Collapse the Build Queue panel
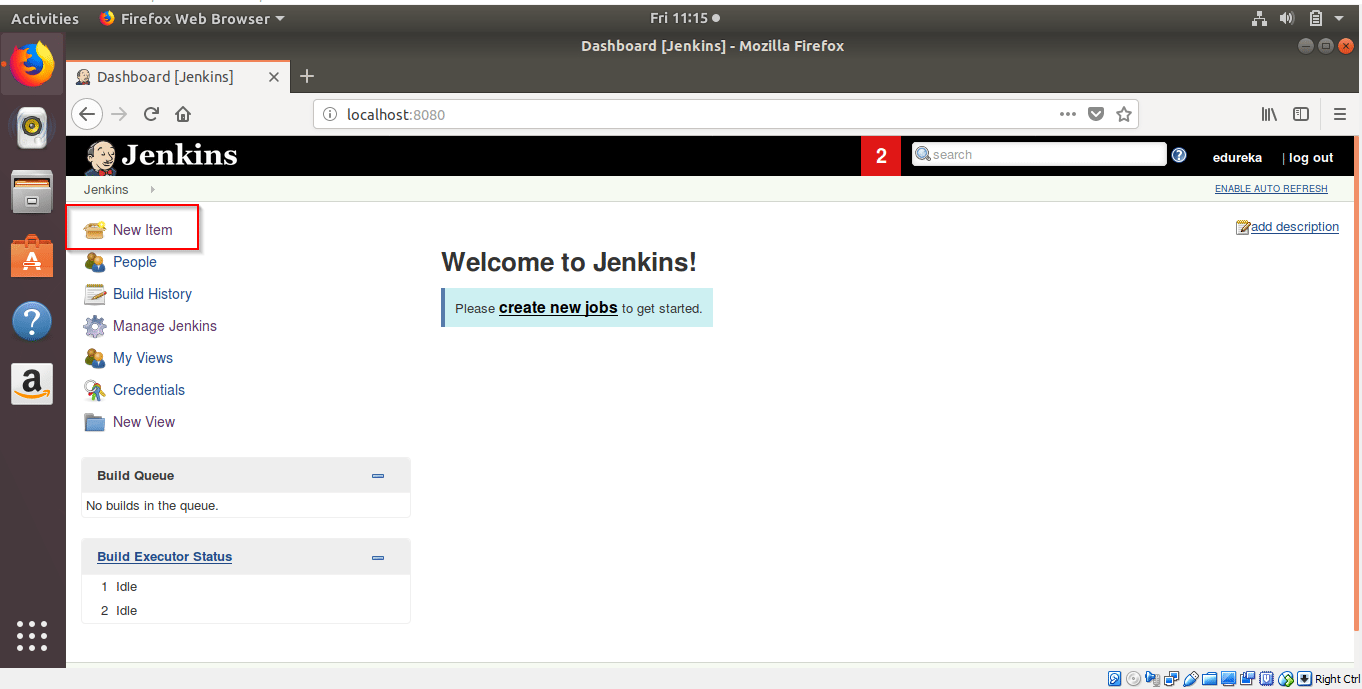The width and height of the screenshot is (1362, 689). click(x=378, y=476)
